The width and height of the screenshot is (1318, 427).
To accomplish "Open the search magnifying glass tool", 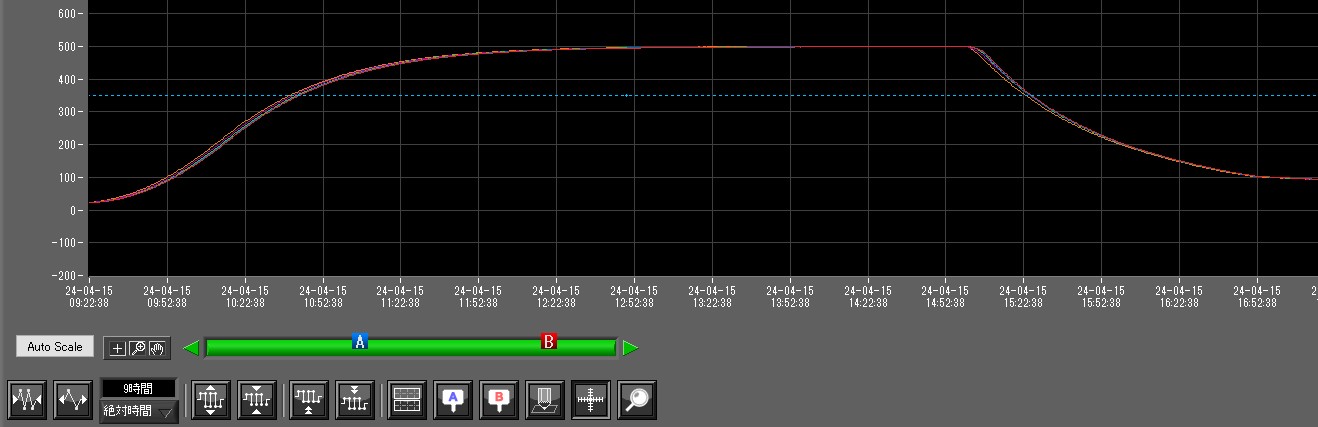I will [637, 399].
